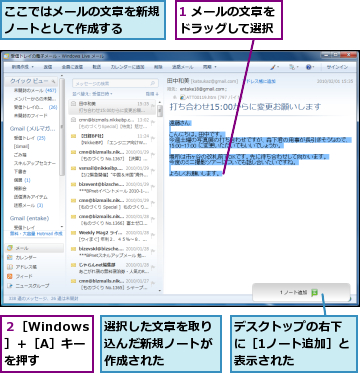
Task: Select the 迷惑メール (3) folder in the sidebar
Action: tap(28, 205)
